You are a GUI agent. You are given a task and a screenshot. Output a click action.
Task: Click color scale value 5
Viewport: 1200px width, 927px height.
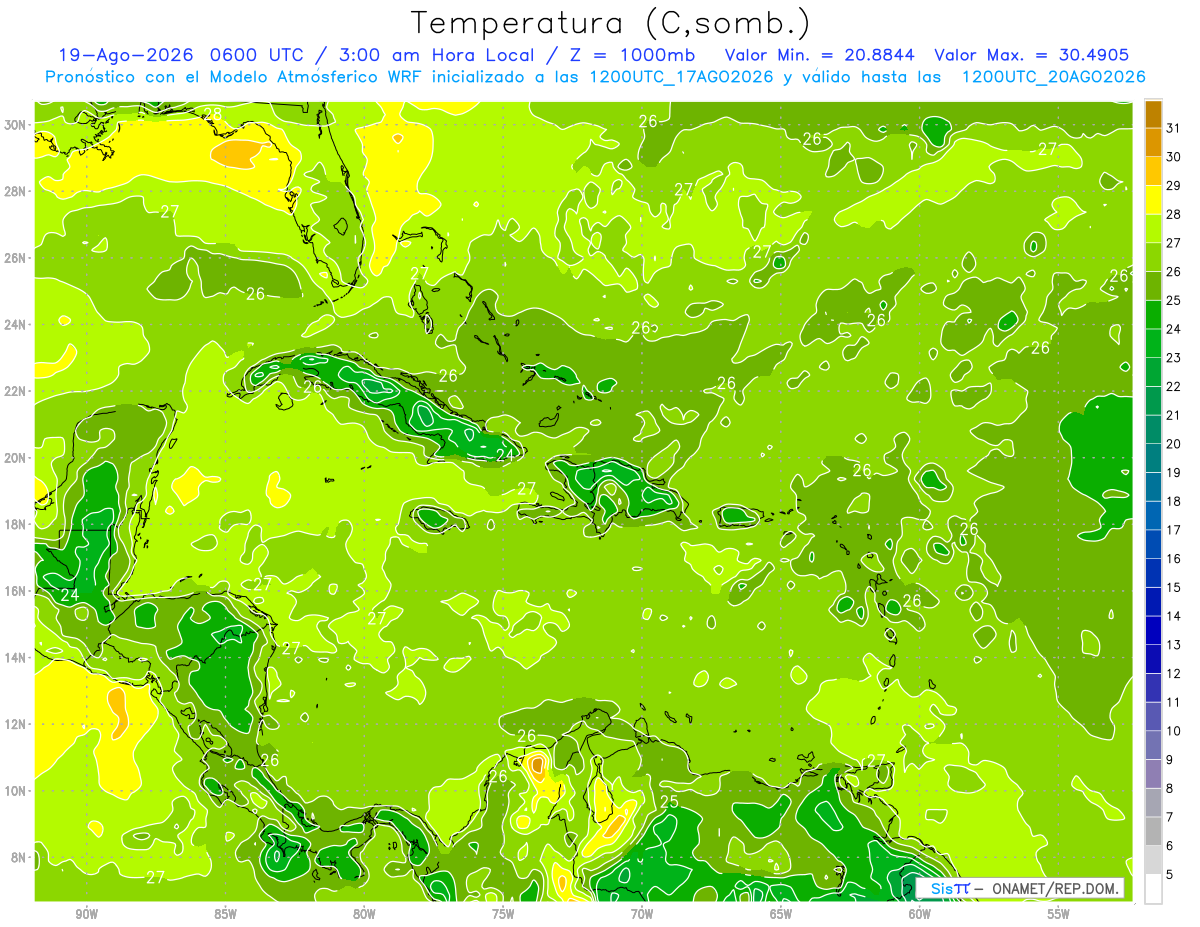(1170, 874)
